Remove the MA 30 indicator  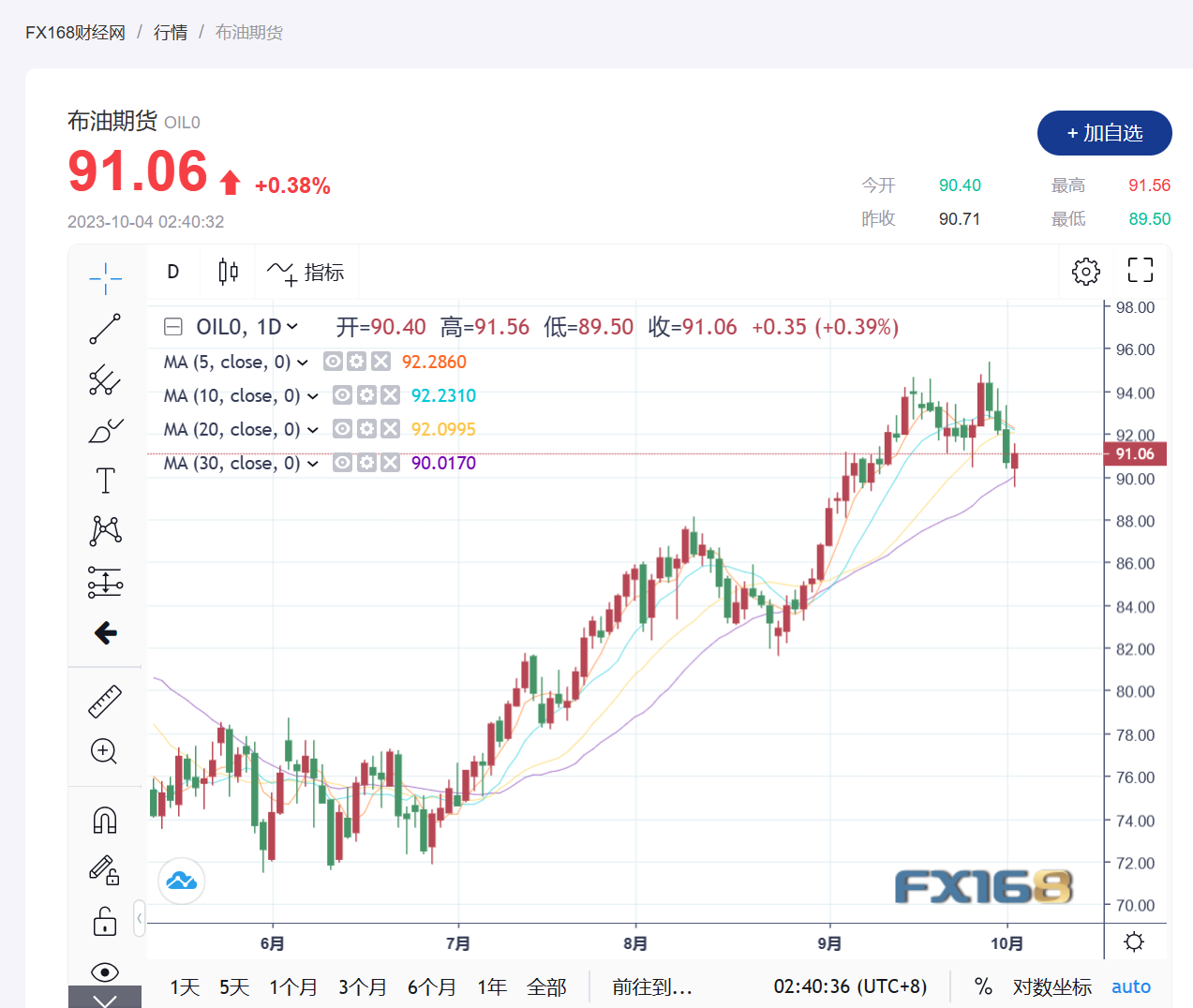tap(391, 463)
